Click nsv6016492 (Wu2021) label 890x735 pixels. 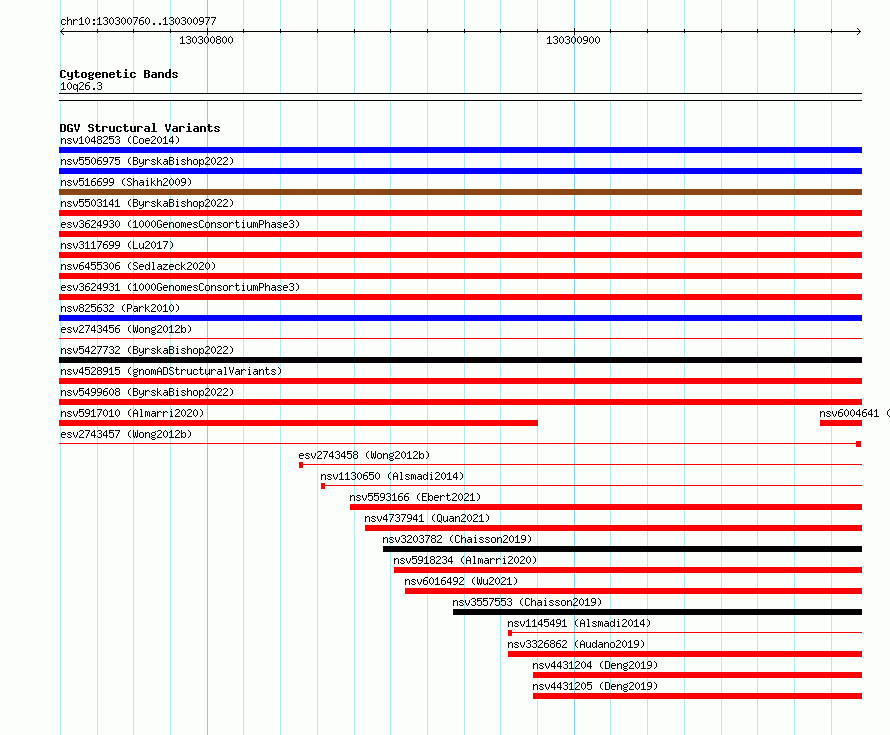tap(461, 581)
